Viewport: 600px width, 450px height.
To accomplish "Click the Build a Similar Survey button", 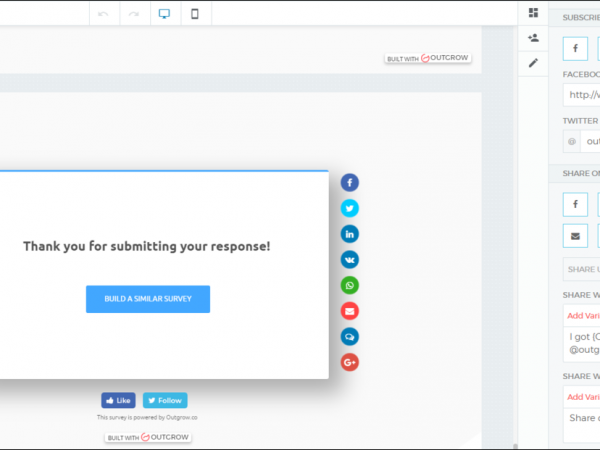I will tap(147, 299).
